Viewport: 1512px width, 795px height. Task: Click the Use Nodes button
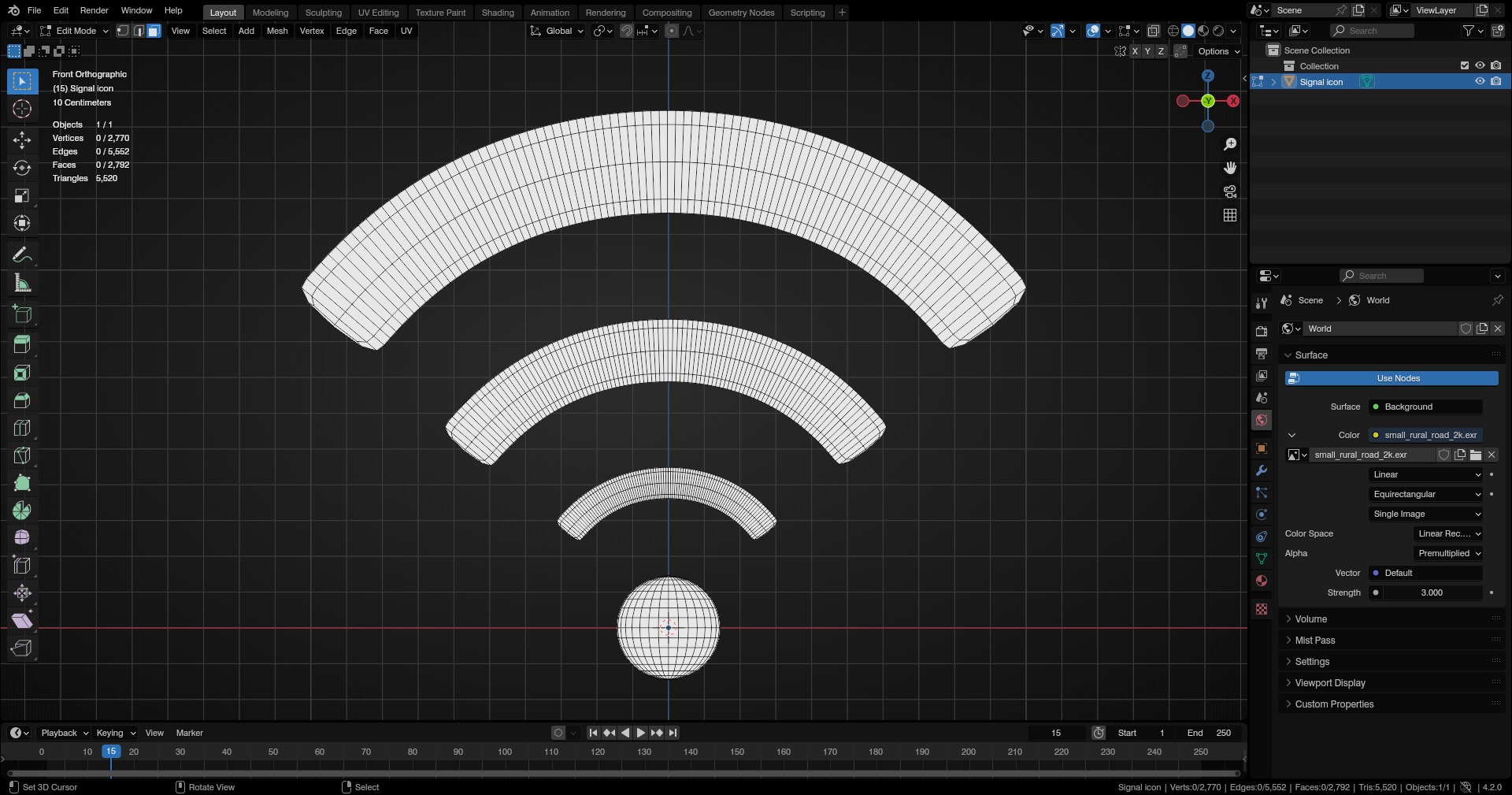tap(1392, 378)
